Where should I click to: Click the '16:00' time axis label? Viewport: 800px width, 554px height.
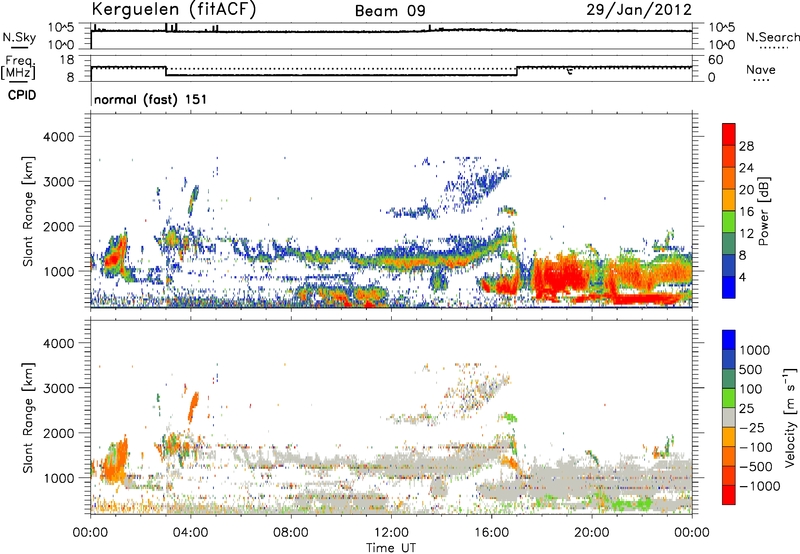tap(491, 533)
